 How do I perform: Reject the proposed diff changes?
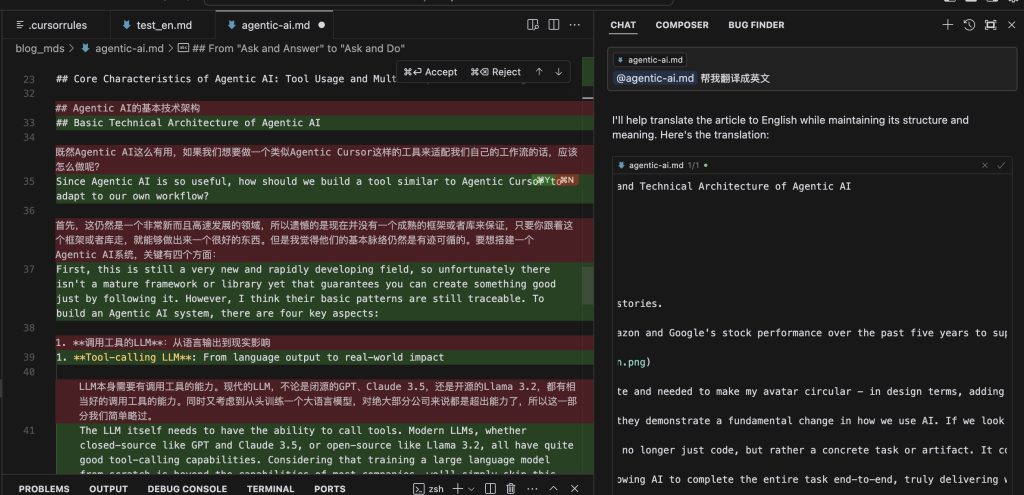(x=496, y=72)
